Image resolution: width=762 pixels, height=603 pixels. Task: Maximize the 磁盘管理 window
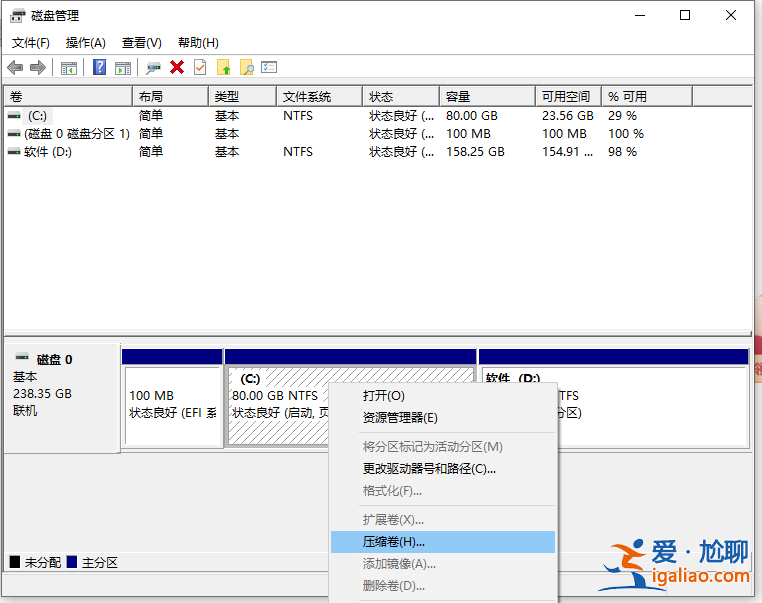(x=685, y=16)
